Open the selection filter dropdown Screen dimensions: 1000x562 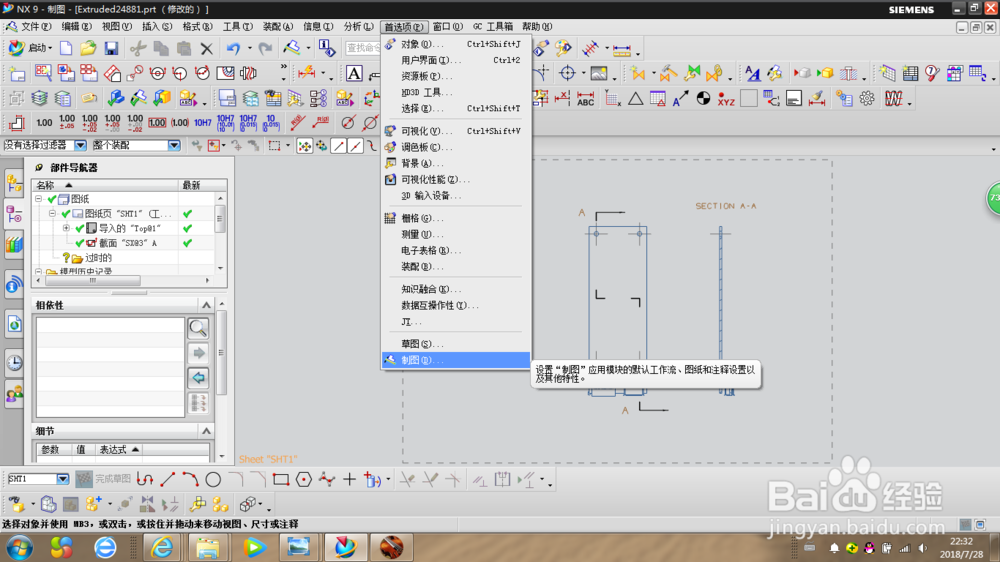click(80, 145)
